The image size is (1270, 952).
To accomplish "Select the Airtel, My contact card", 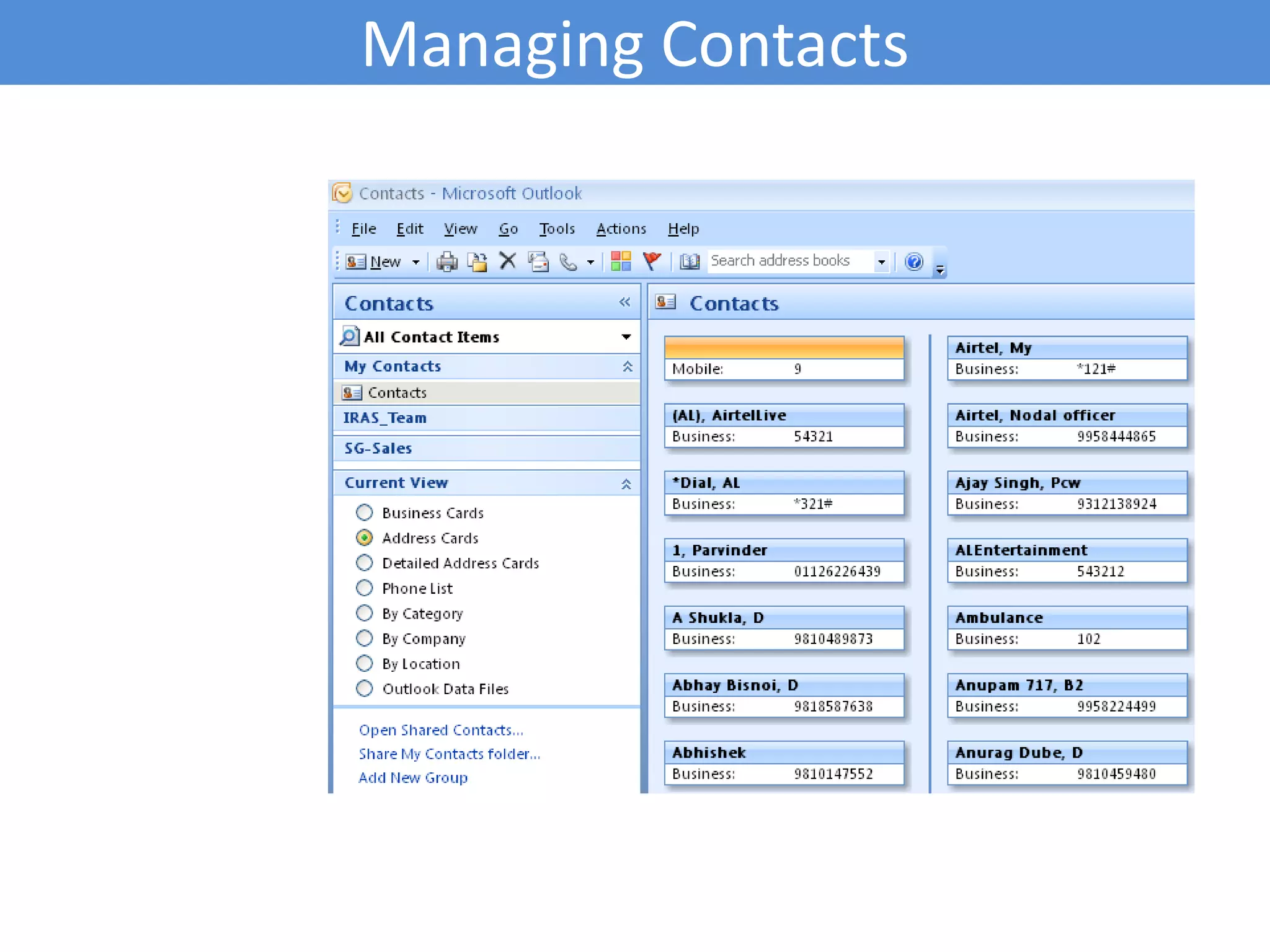I will point(1067,358).
